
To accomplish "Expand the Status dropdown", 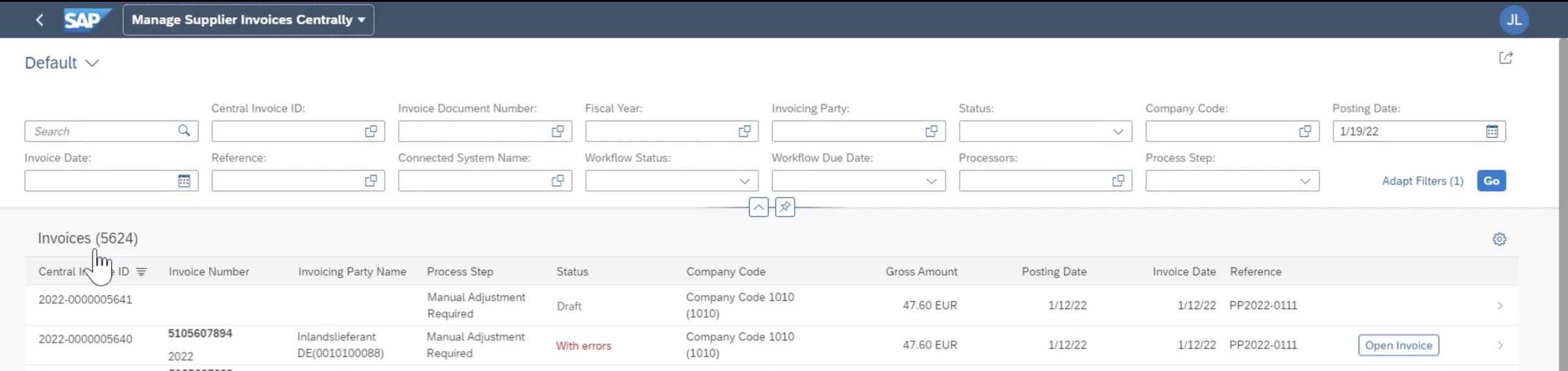I will [x=1118, y=132].
